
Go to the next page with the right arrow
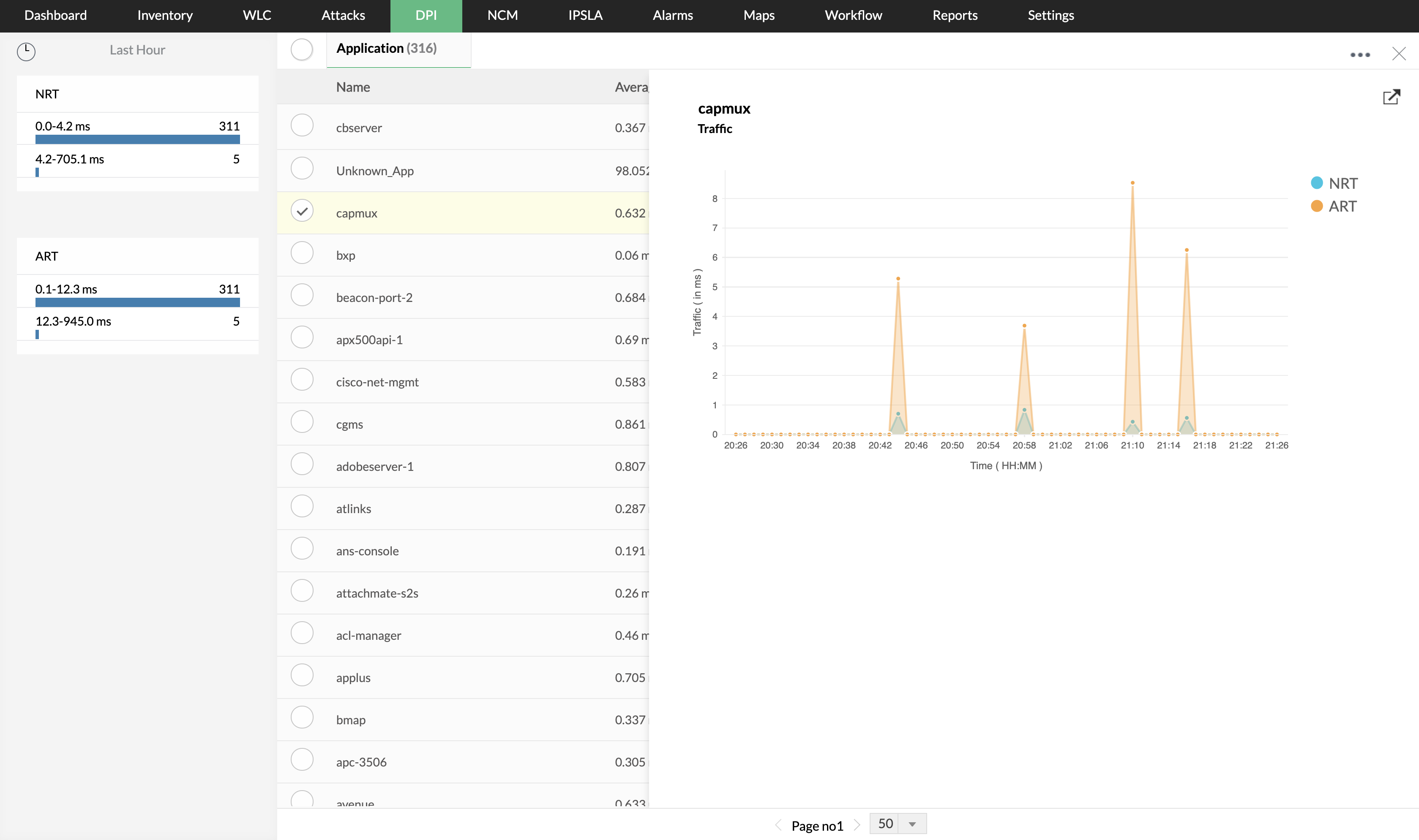pyautogui.click(x=857, y=825)
